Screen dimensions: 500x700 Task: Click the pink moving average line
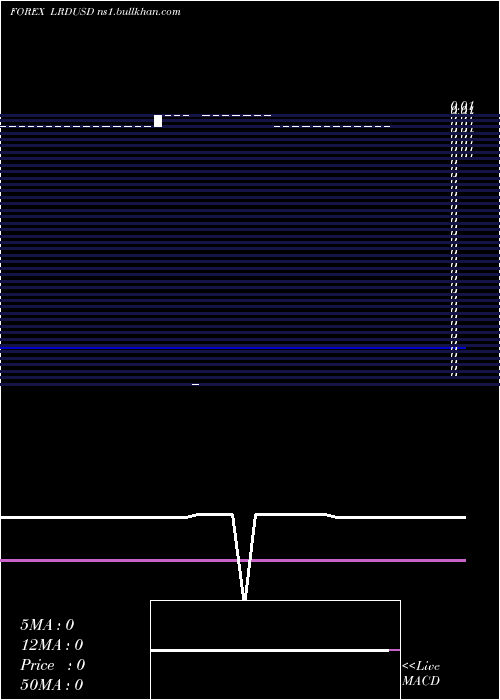coord(233,560)
